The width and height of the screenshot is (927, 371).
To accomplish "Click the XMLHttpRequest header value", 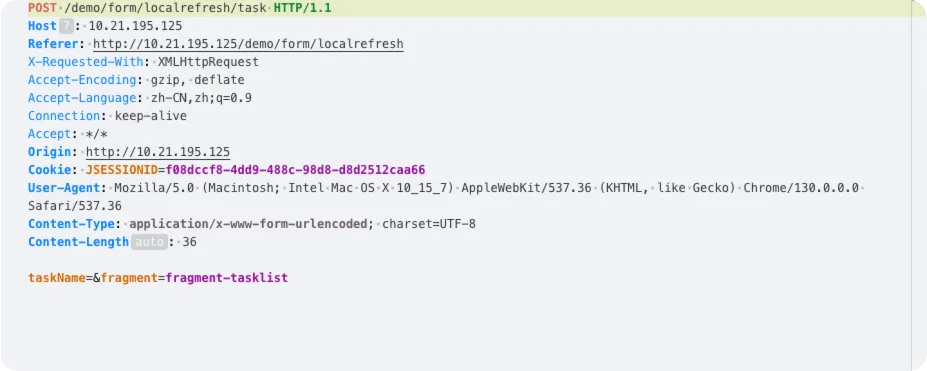I will click(208, 62).
